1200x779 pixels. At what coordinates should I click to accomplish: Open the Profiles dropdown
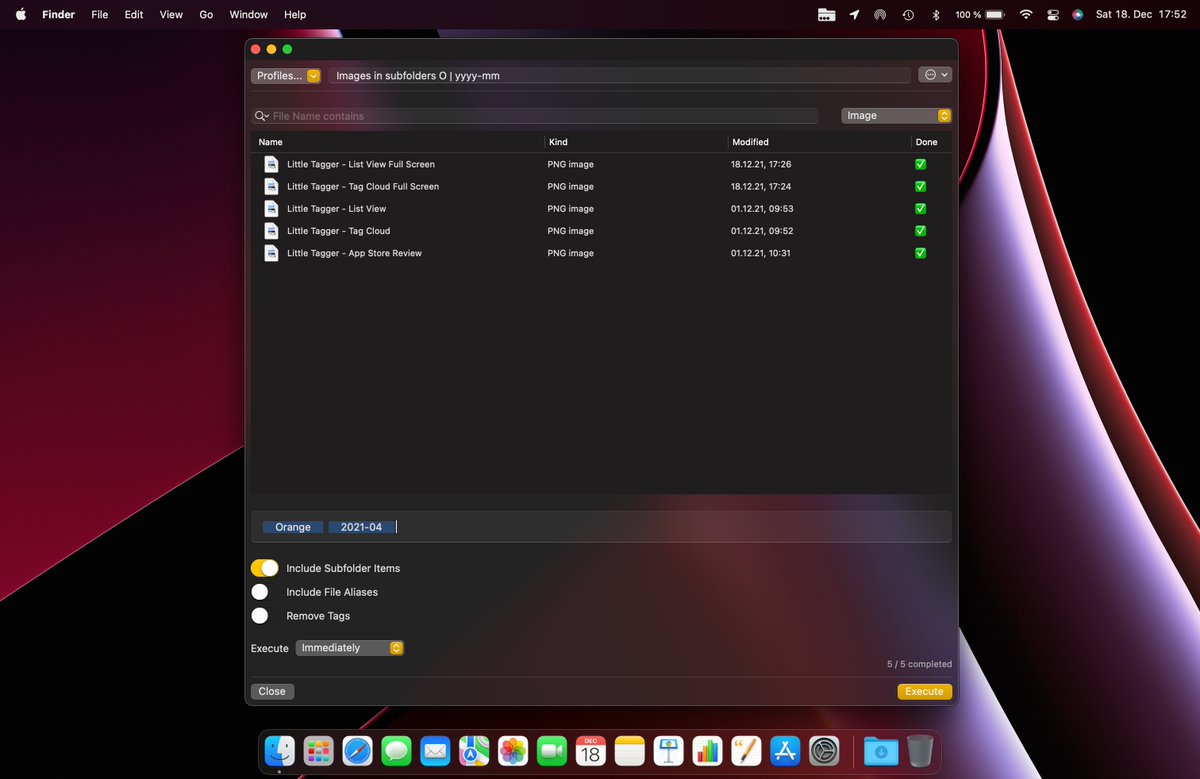click(286, 75)
